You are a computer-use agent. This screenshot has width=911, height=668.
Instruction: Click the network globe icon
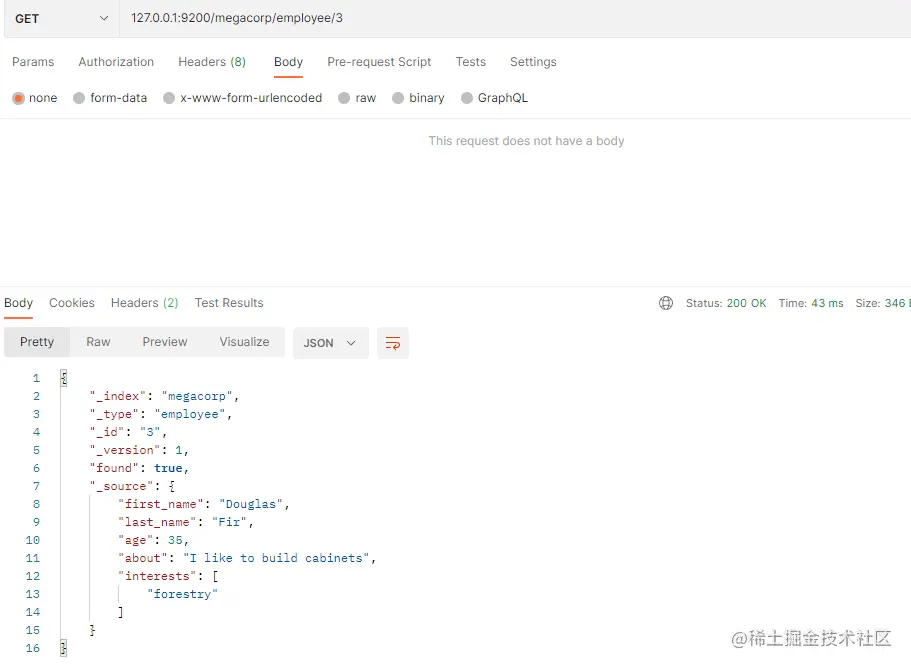pyautogui.click(x=666, y=303)
